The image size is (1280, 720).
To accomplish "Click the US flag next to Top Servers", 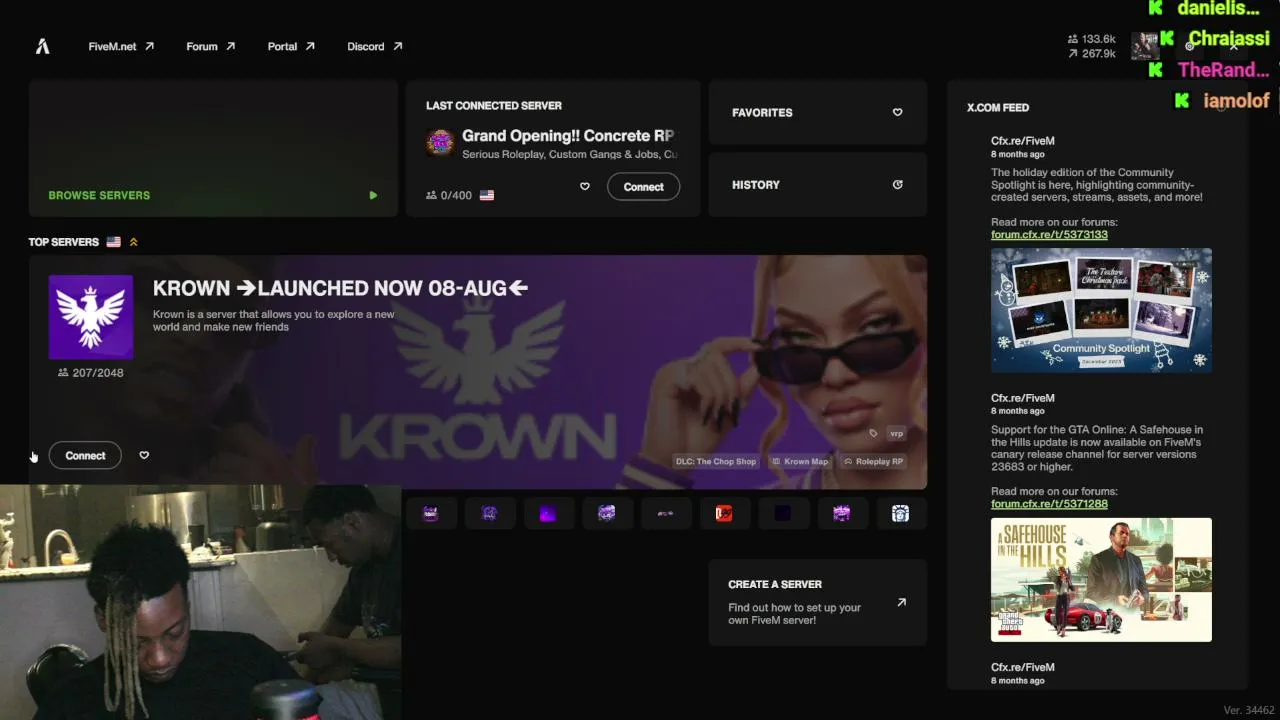I will (x=113, y=242).
